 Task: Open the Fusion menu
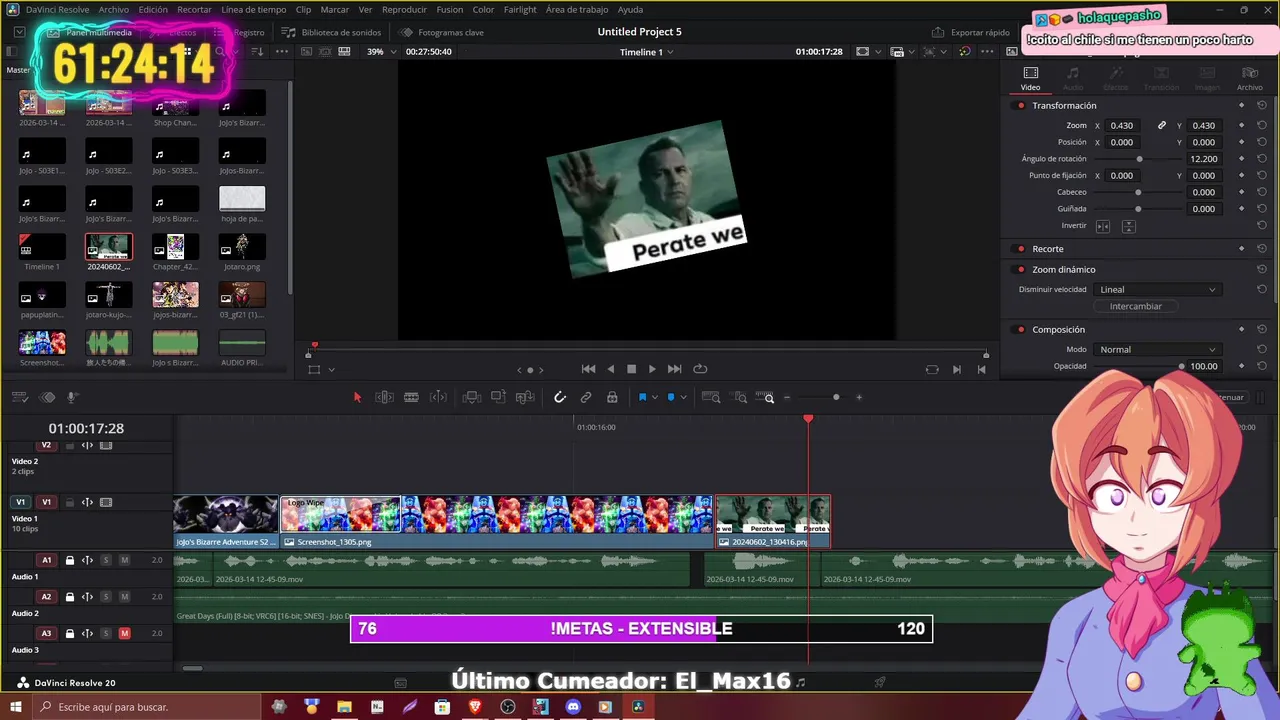(450, 9)
